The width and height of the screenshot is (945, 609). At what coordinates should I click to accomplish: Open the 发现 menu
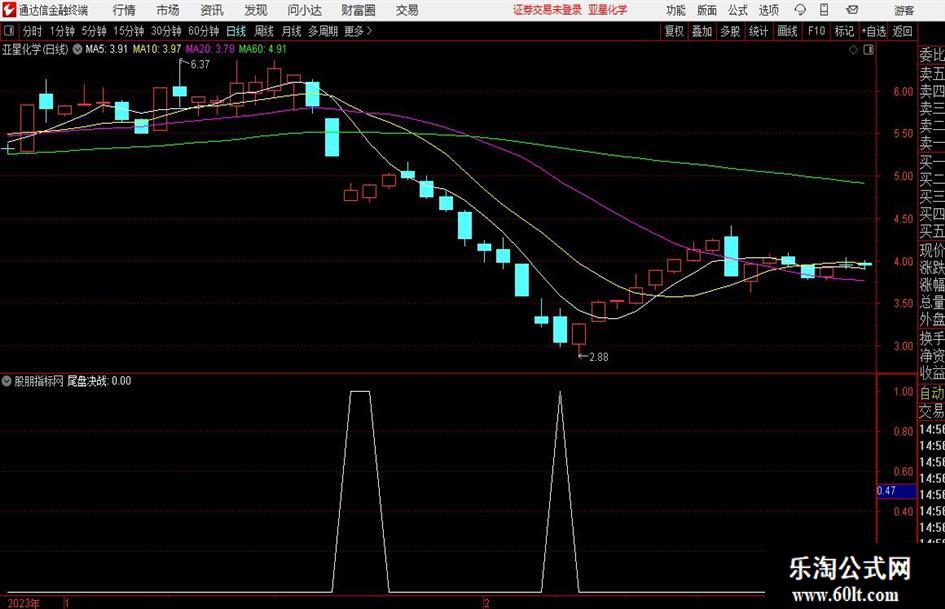[256, 10]
